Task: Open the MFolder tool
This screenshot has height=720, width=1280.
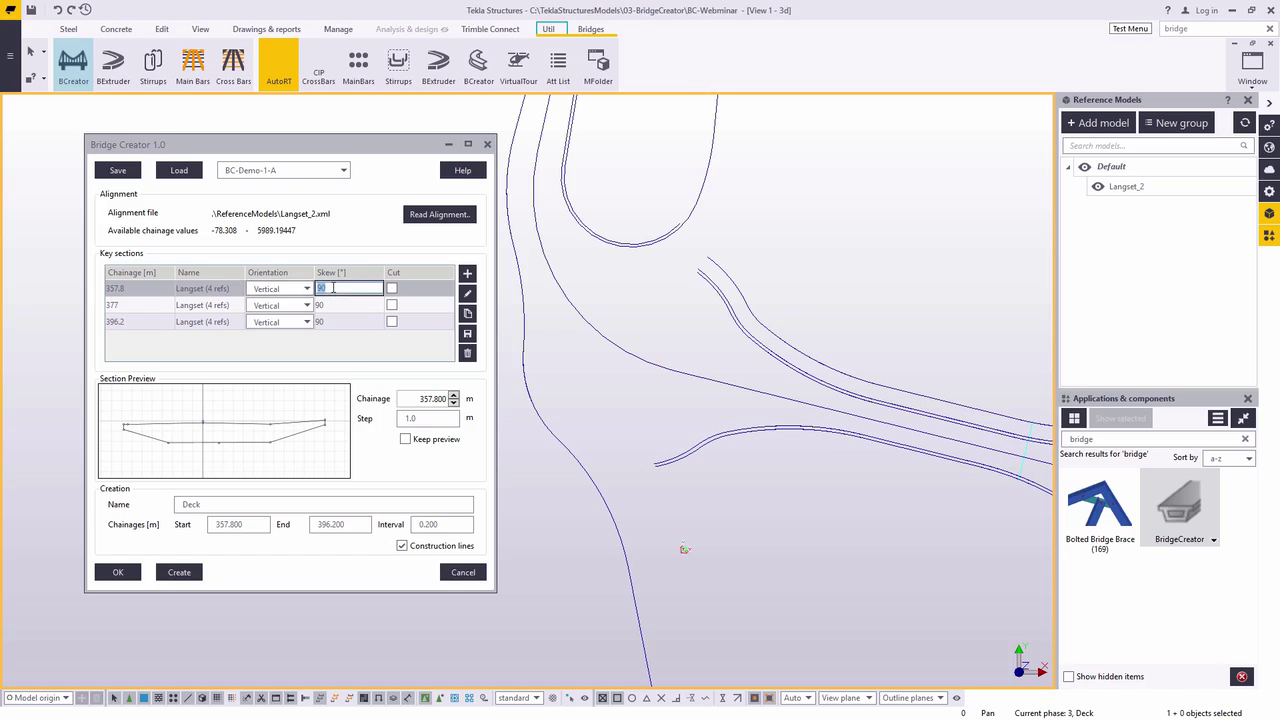Action: (x=598, y=65)
